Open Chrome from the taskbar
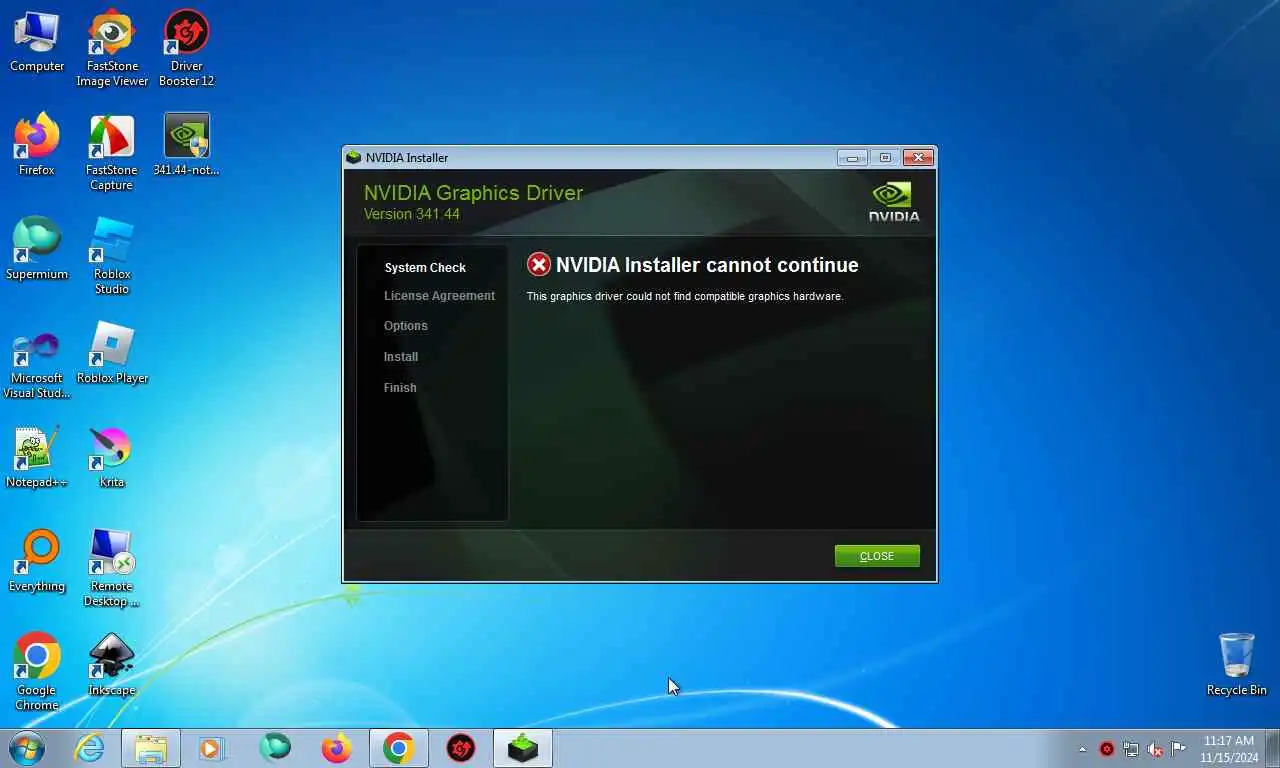Screen dimensions: 1280x768 399,748
